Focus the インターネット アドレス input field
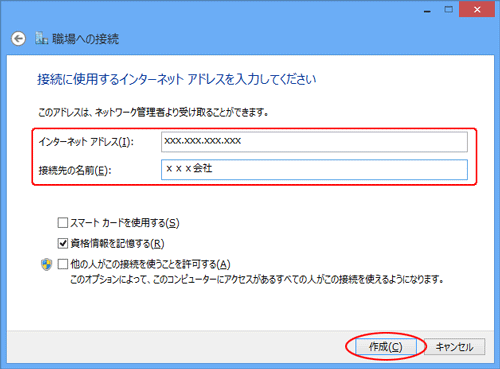This screenshot has height=369, width=500. point(314,142)
